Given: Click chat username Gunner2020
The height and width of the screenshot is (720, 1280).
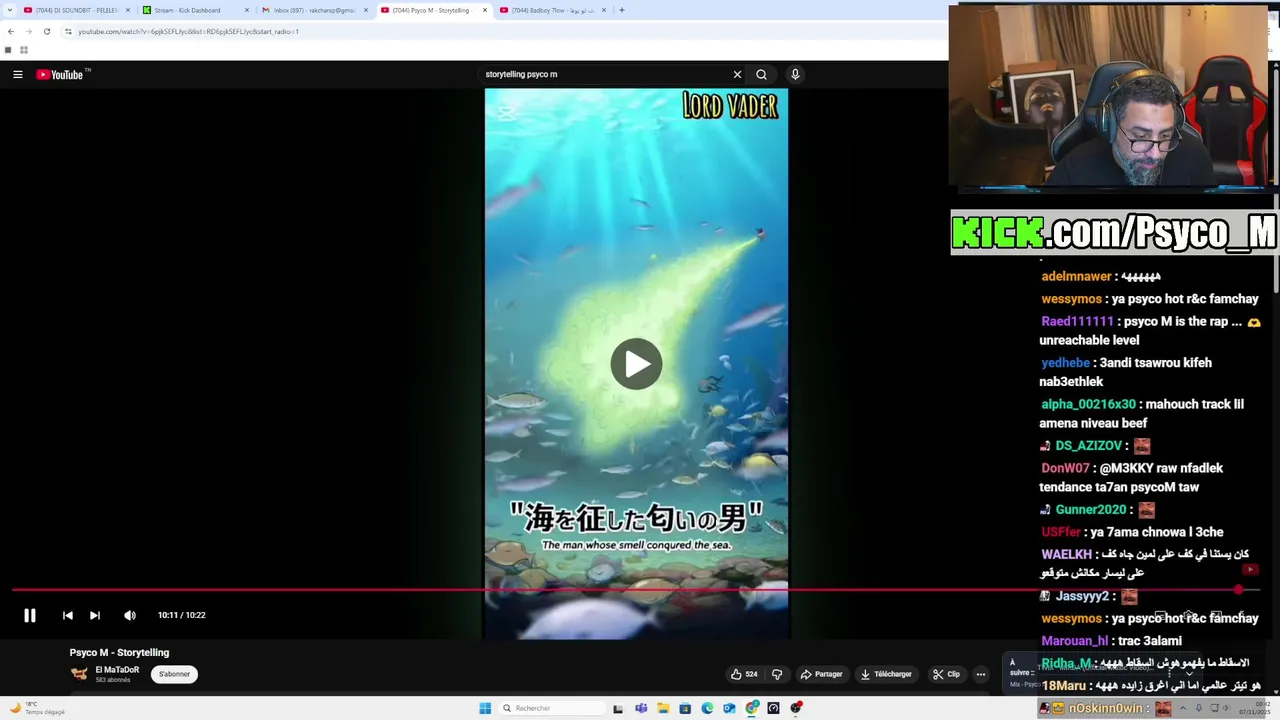Looking at the screenshot, I should coord(1089,509).
